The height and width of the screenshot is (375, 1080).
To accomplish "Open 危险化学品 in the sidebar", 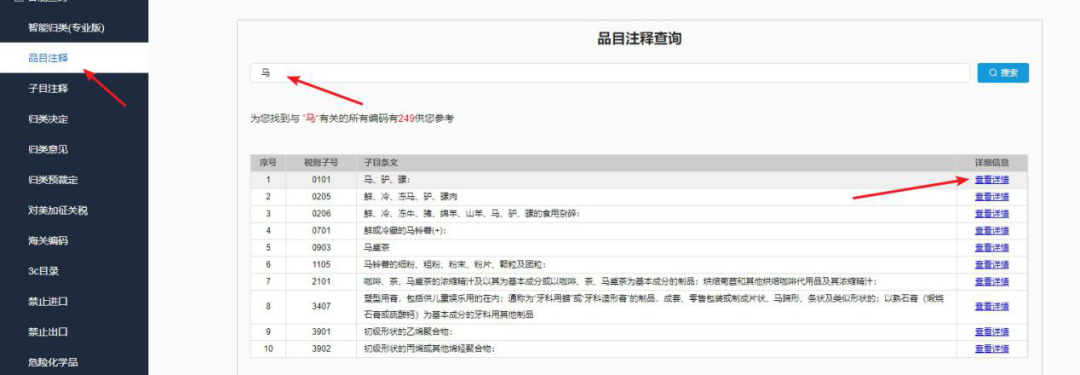I will coord(53,362).
